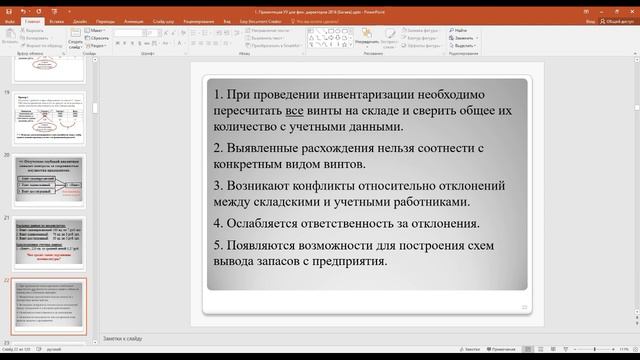Image resolution: width=640 pixels, height=360 pixels.
Task: Click the Заметки button in status bar
Action: [470, 349]
